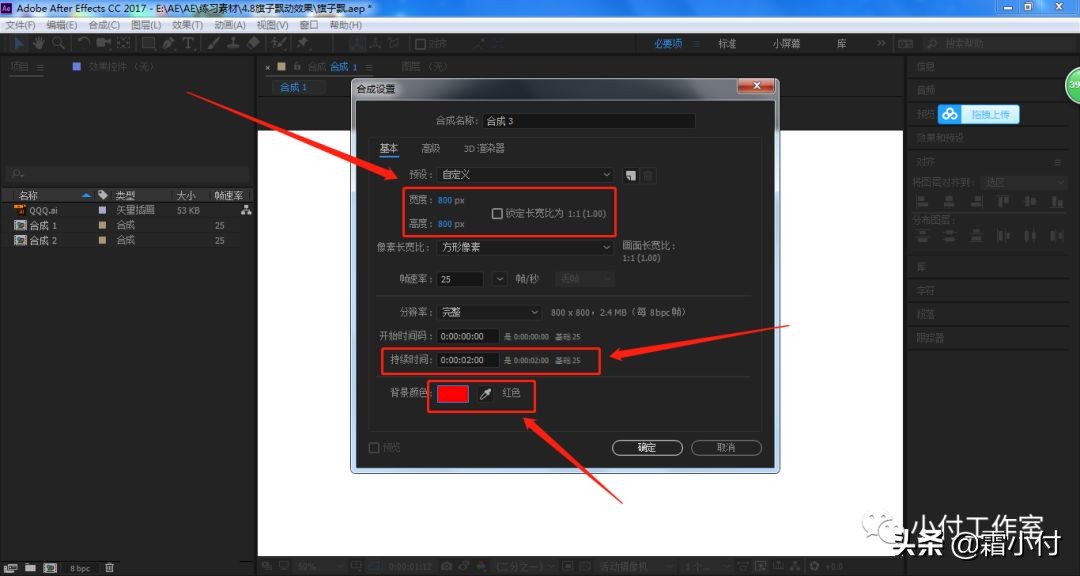
Task: Pick the Zoom tool
Action: point(57,43)
